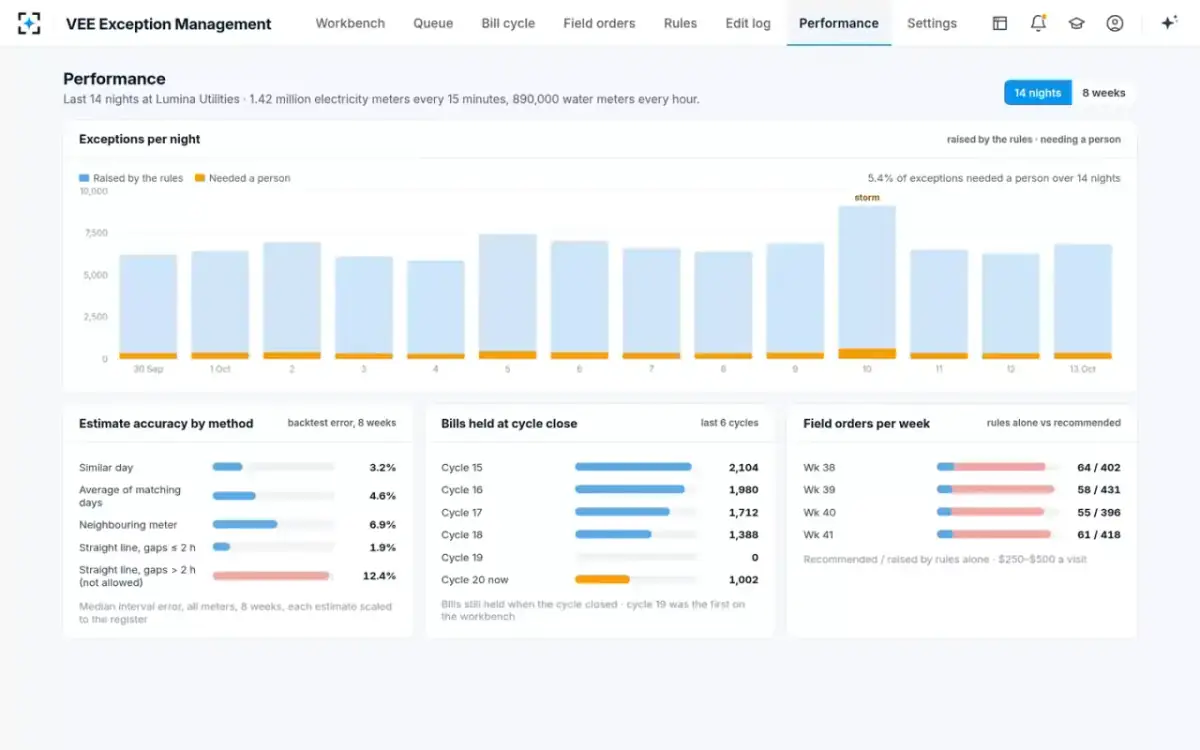Click the VEE app logo icon

29,23
